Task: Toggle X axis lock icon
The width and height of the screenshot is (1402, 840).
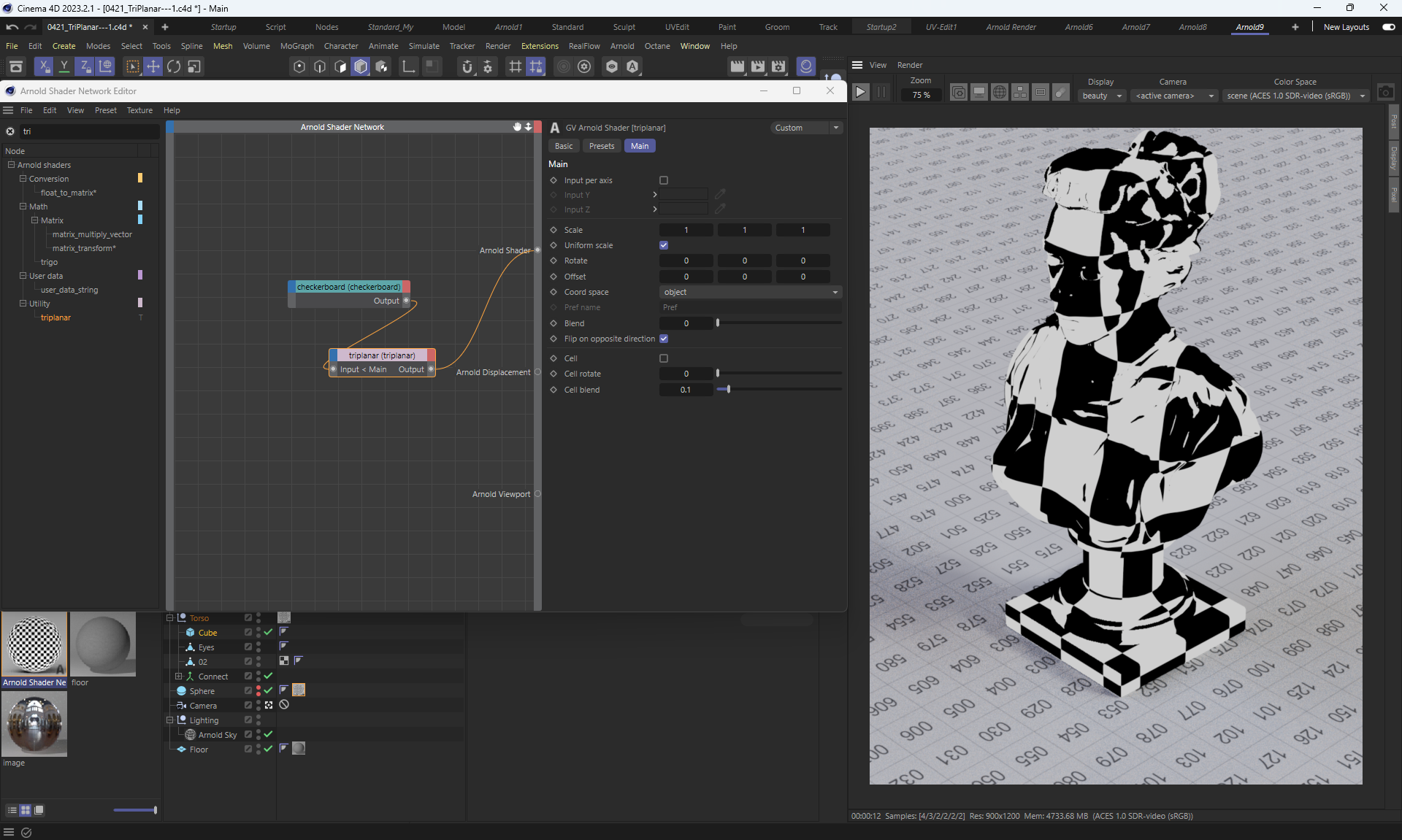Action: tap(44, 66)
